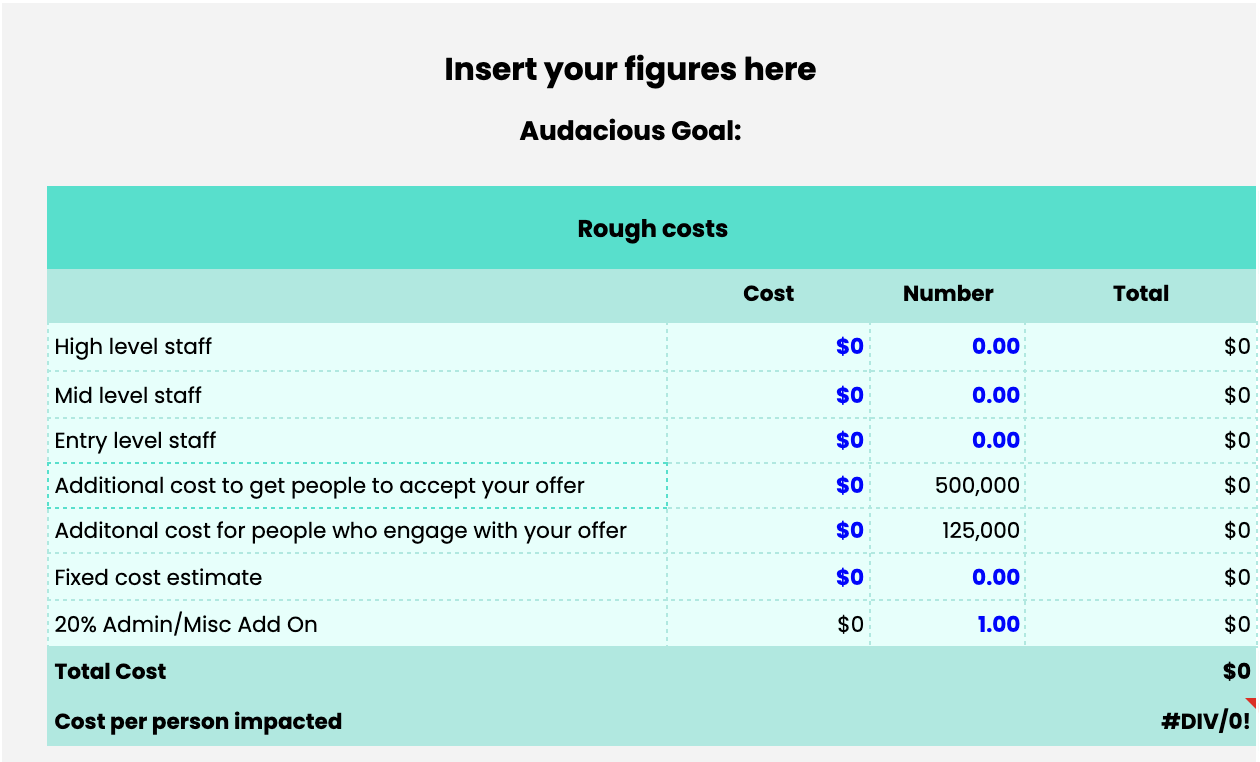Click the Mid level staff number value
The height and width of the screenshot is (762, 1260).
pos(996,395)
